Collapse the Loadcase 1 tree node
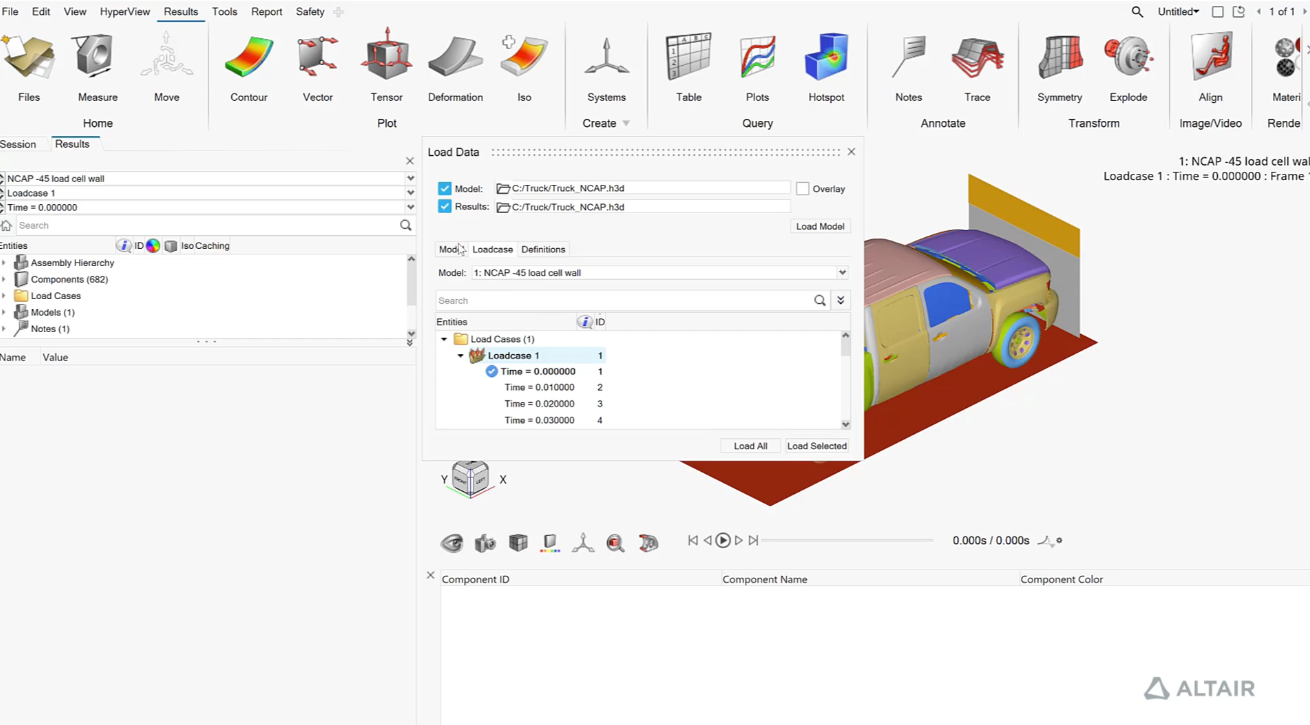Image resolution: width=1310 pixels, height=725 pixels. [461, 356]
